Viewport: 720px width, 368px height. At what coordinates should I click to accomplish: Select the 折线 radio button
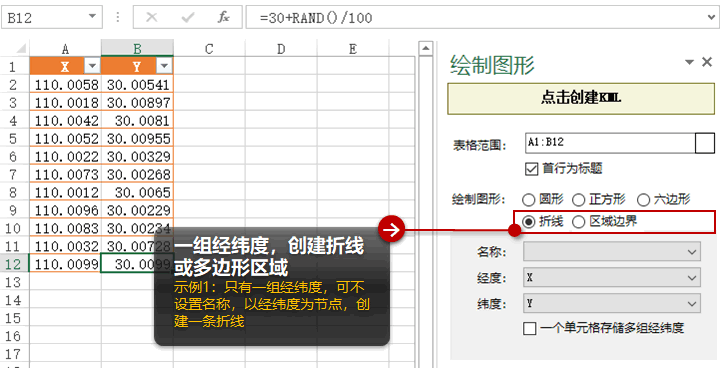tap(529, 221)
